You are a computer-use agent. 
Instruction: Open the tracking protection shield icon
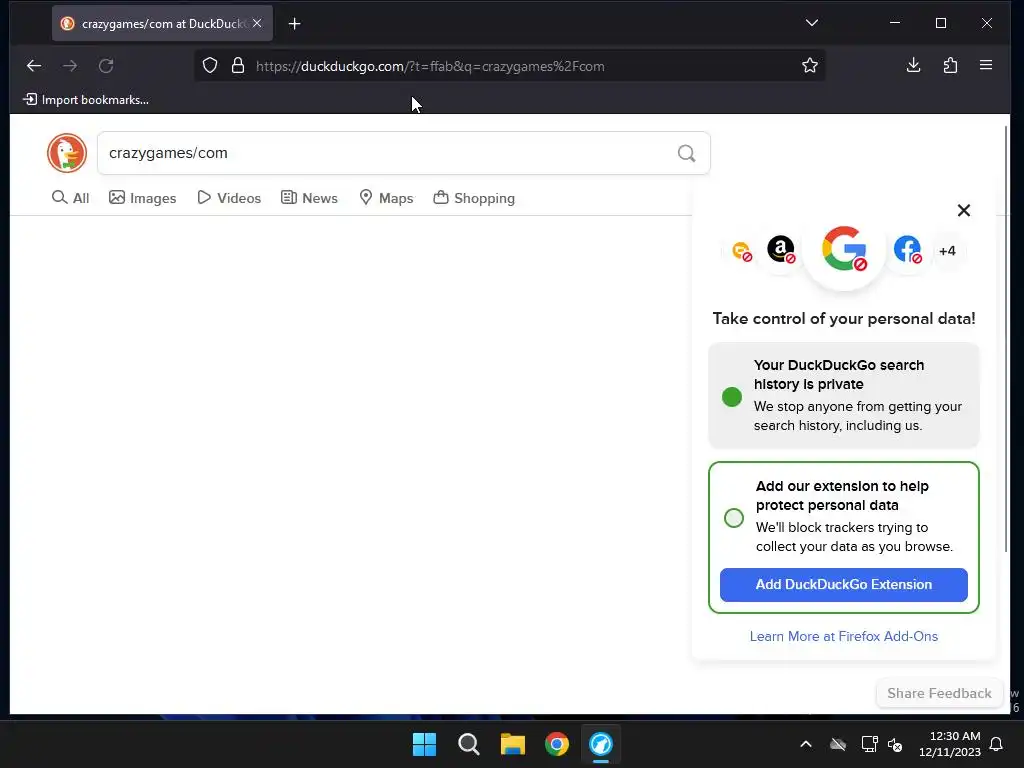click(x=210, y=65)
